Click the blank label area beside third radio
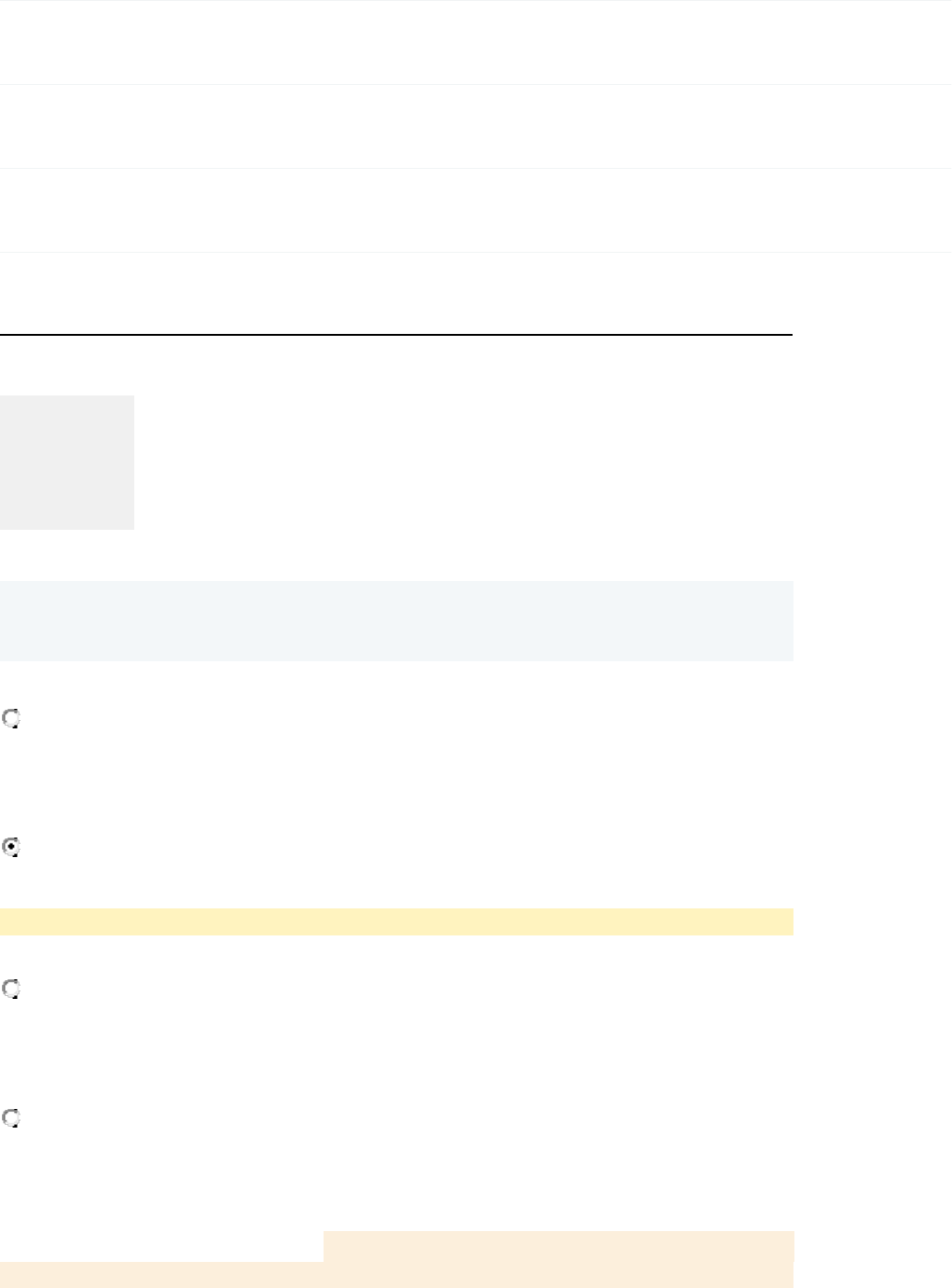 tap(280, 990)
